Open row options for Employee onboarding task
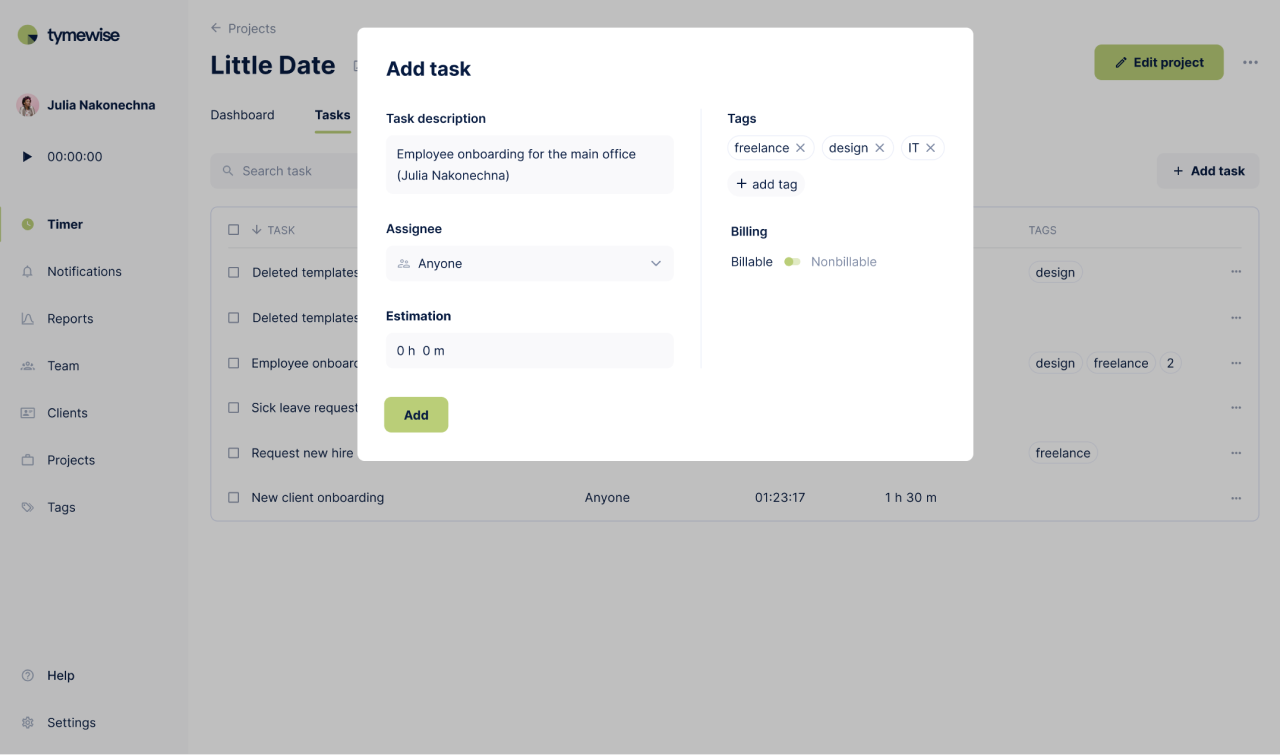Screen dimensions: 1280x755 click(x=1236, y=363)
